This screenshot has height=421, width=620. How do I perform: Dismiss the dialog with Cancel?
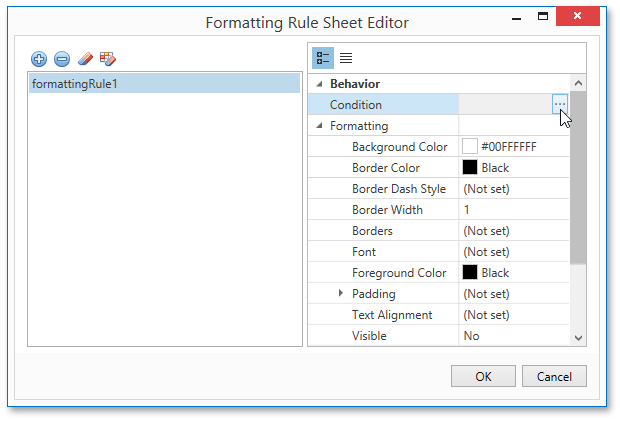point(554,376)
